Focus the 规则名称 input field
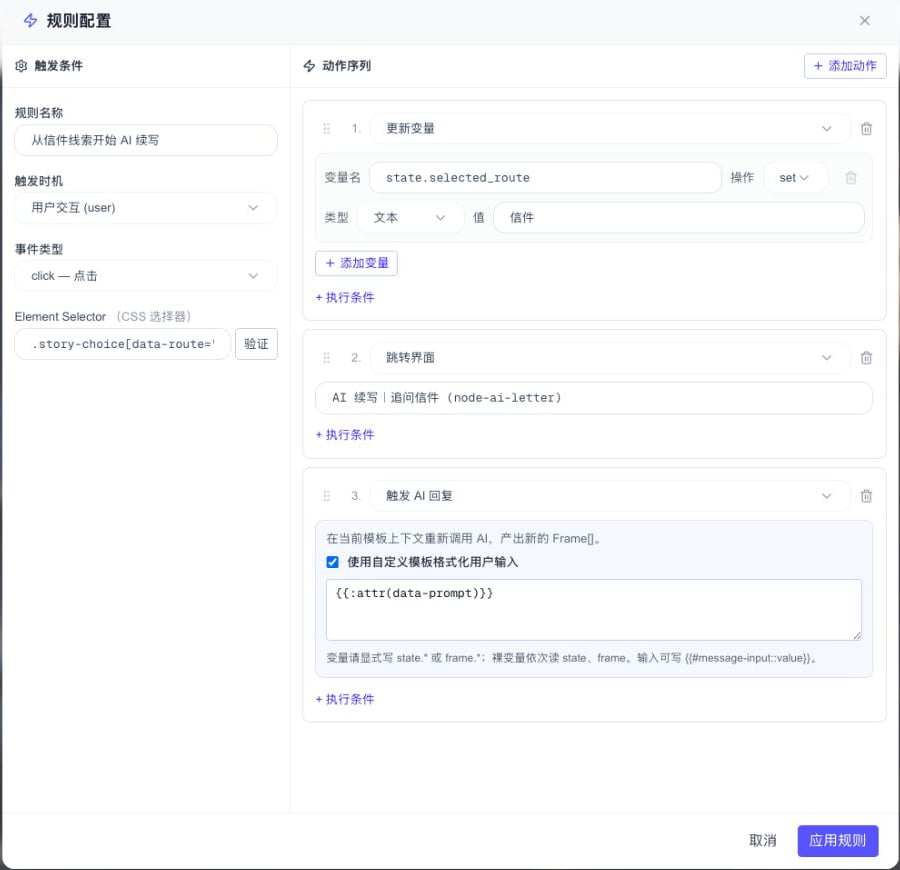Image resolution: width=900 pixels, height=870 pixels. (x=146, y=140)
